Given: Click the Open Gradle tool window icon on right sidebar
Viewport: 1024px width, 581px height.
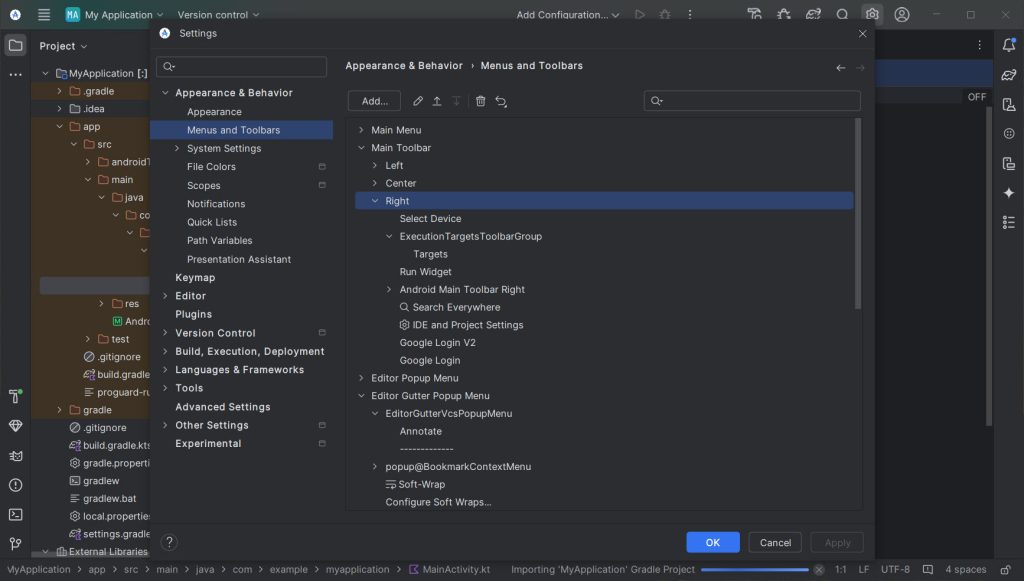Looking at the screenshot, I should pos(1009,74).
